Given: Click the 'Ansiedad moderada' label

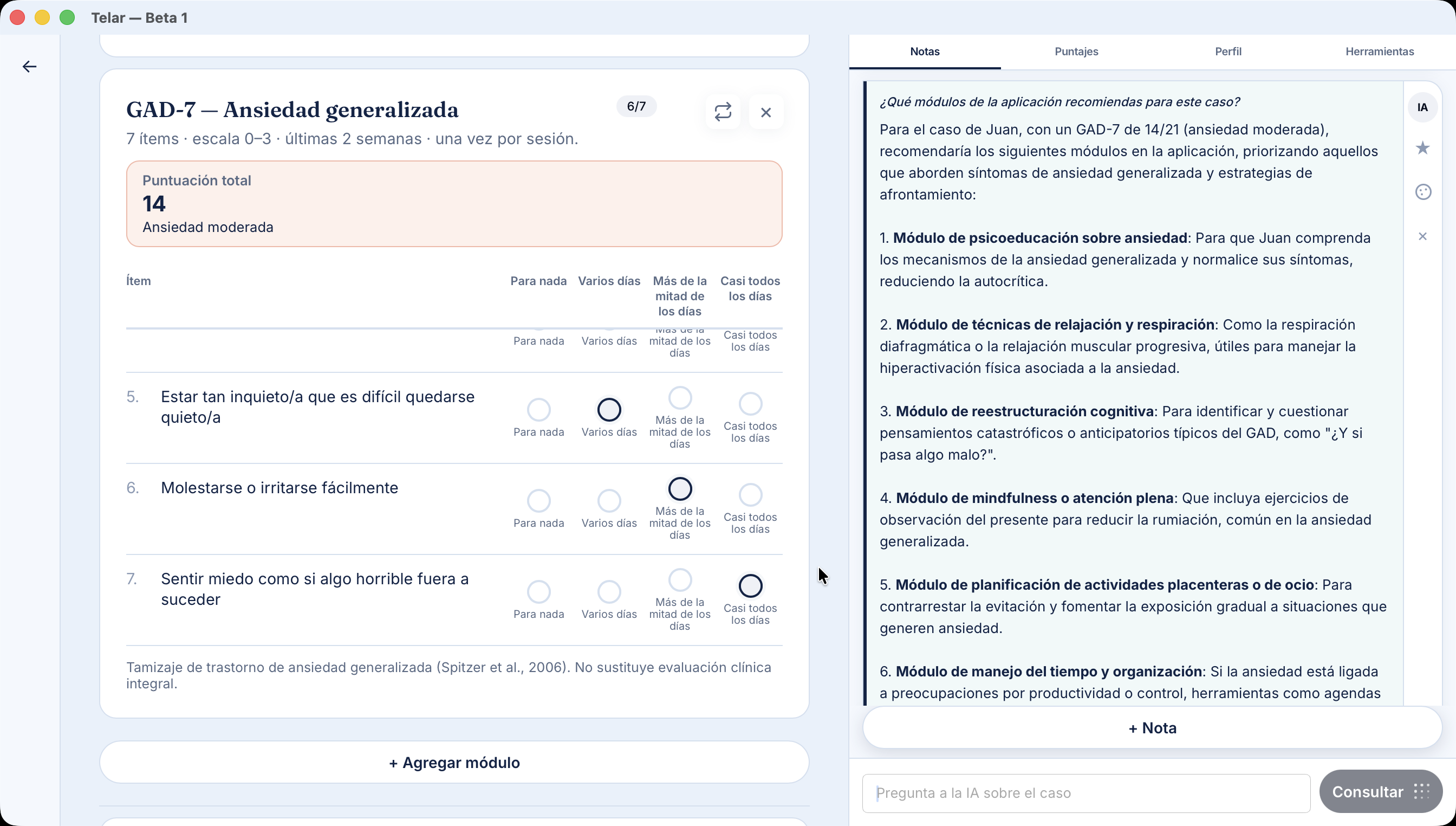Looking at the screenshot, I should coord(208,228).
